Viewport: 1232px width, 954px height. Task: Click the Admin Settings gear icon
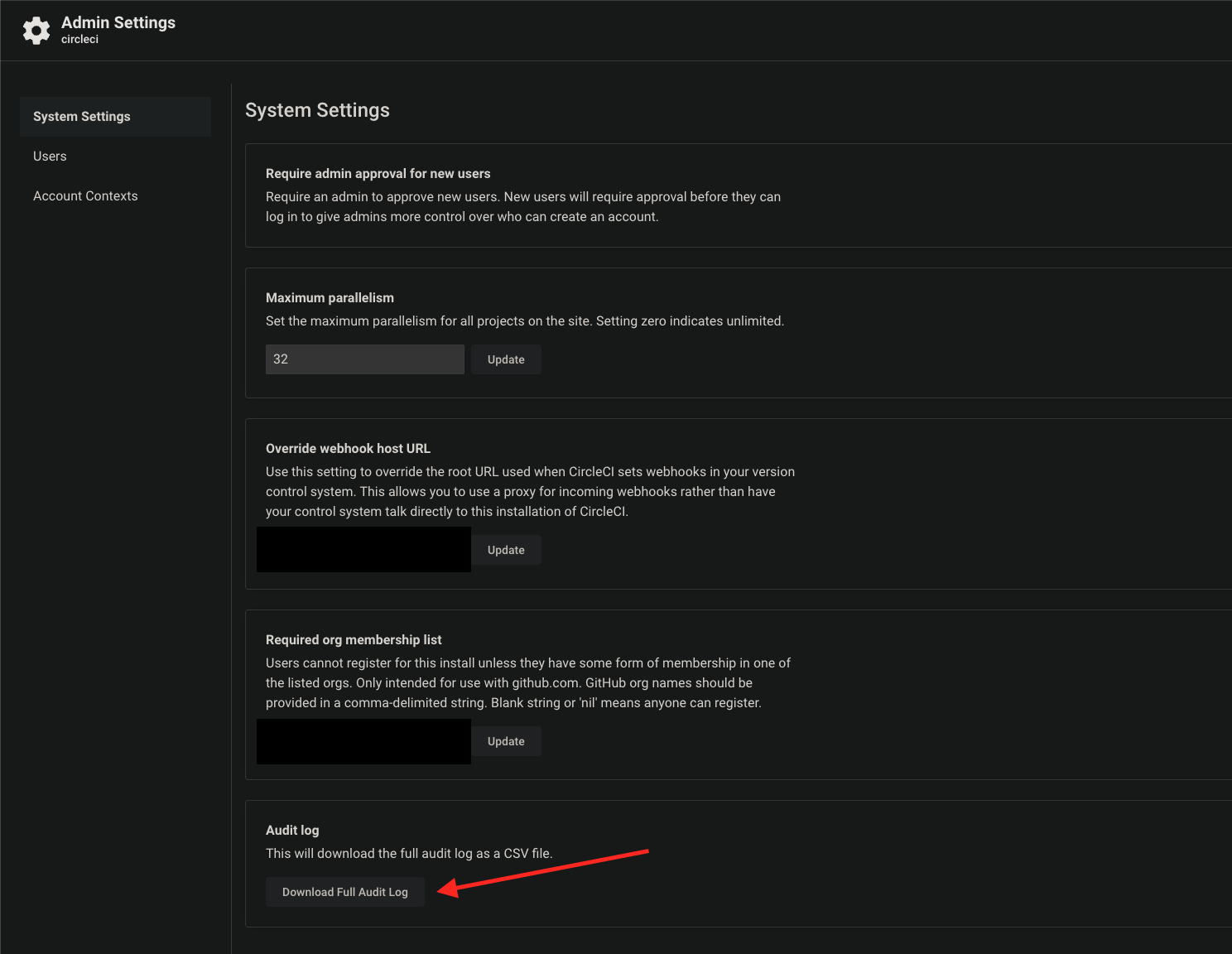[x=36, y=31]
